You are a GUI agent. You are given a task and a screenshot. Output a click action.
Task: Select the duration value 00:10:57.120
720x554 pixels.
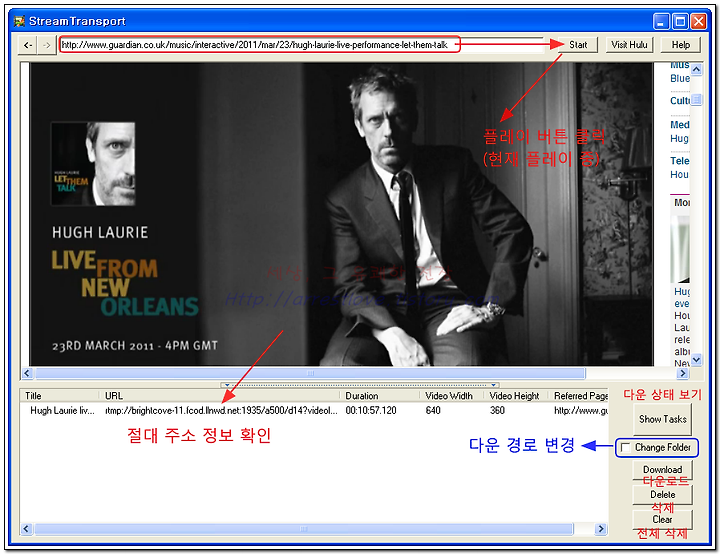coord(371,410)
